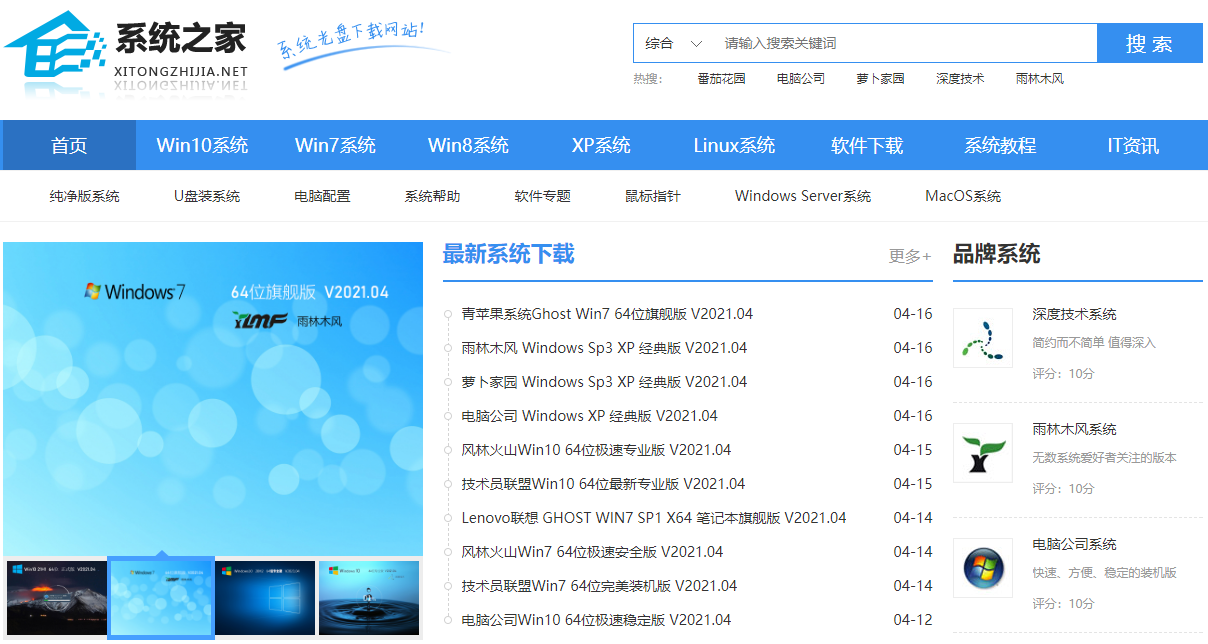Click the 电脑公司系统 brand title
The width and height of the screenshot is (1208, 644).
coord(1075,544)
